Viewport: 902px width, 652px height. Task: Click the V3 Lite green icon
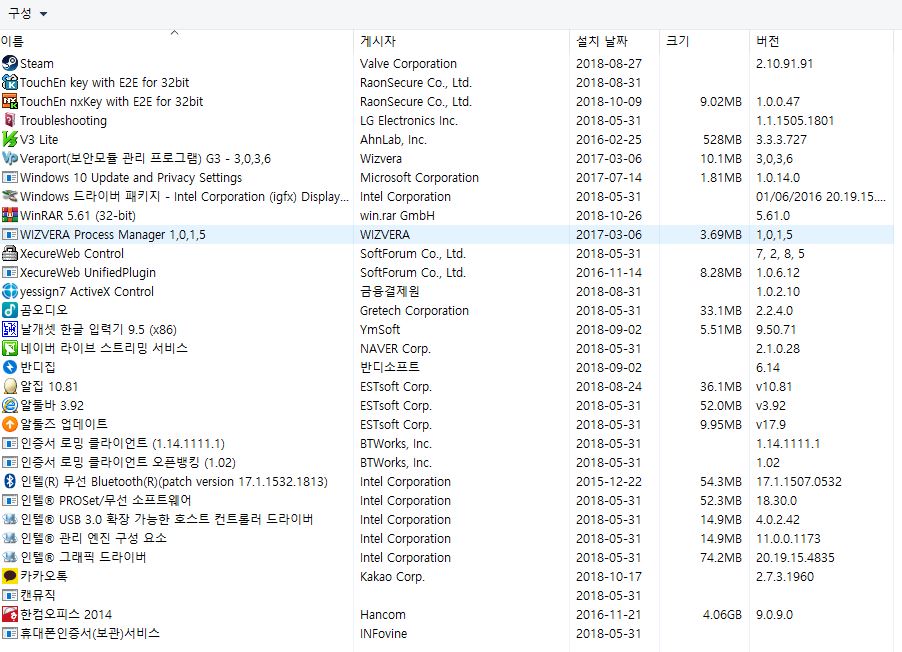click(10, 139)
